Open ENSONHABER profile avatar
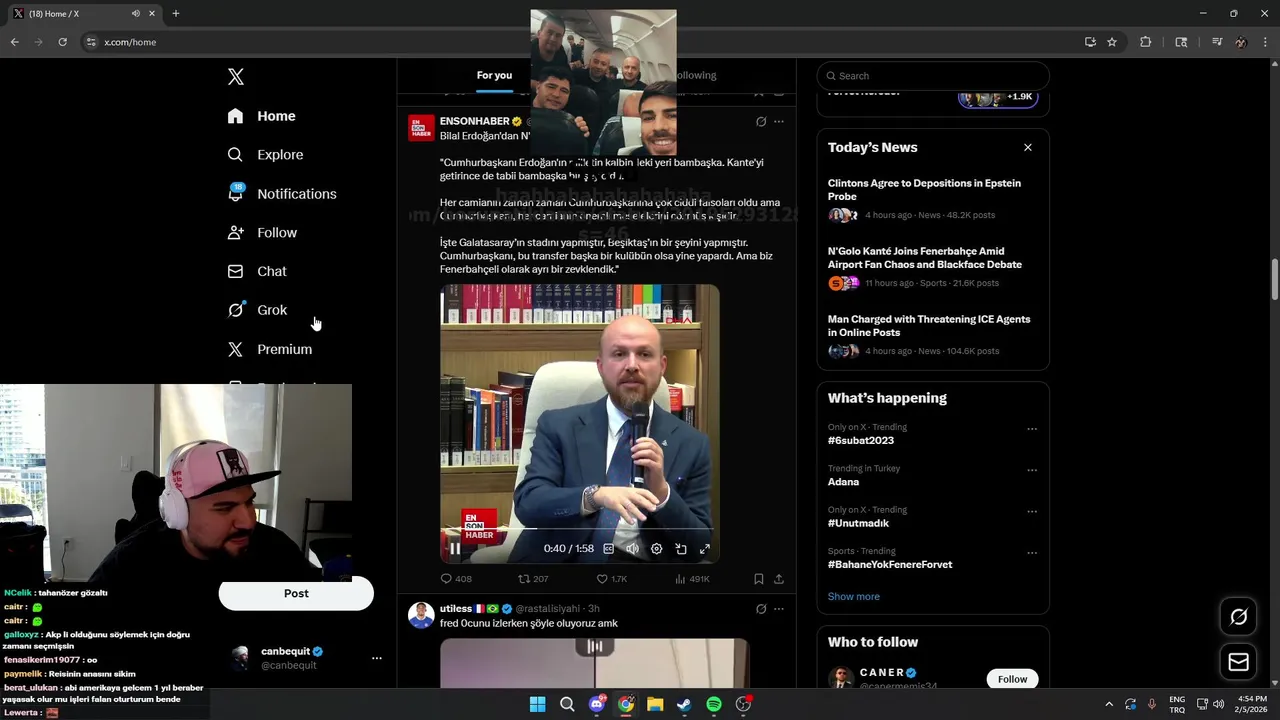 (421, 128)
